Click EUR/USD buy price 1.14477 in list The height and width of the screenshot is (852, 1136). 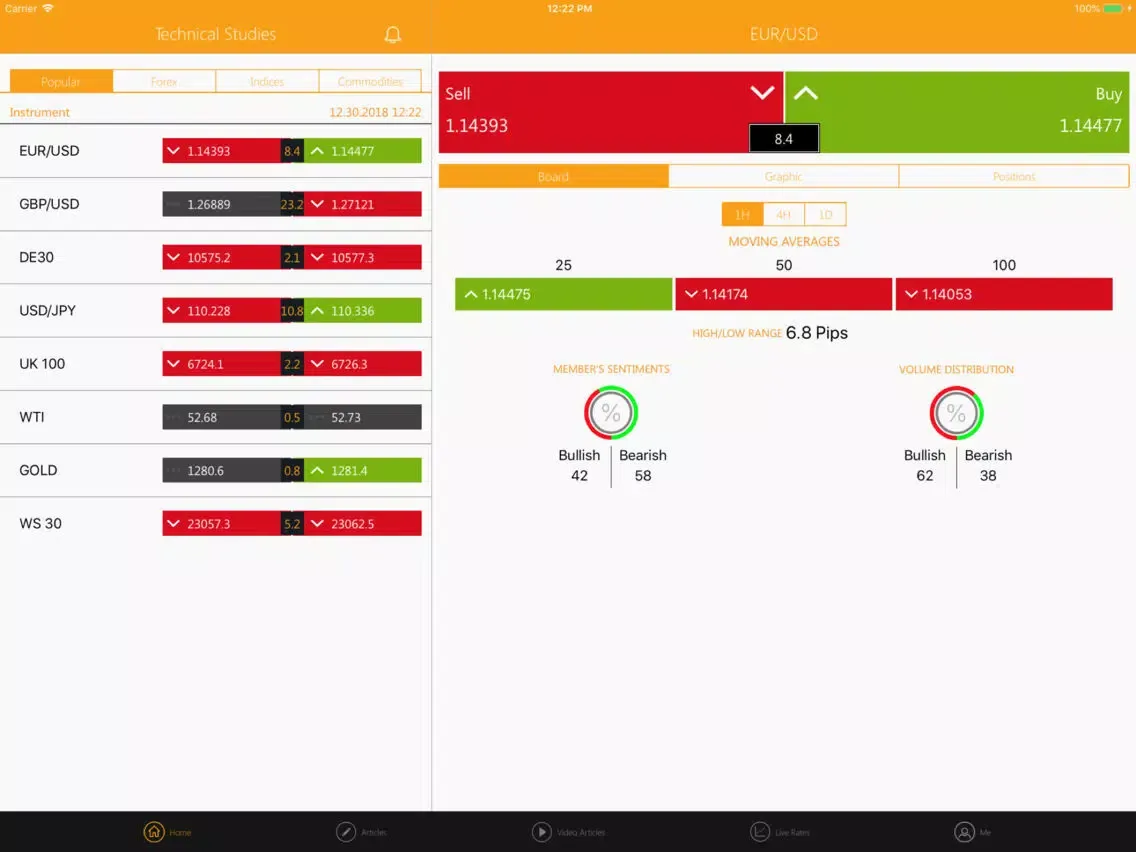coord(362,151)
